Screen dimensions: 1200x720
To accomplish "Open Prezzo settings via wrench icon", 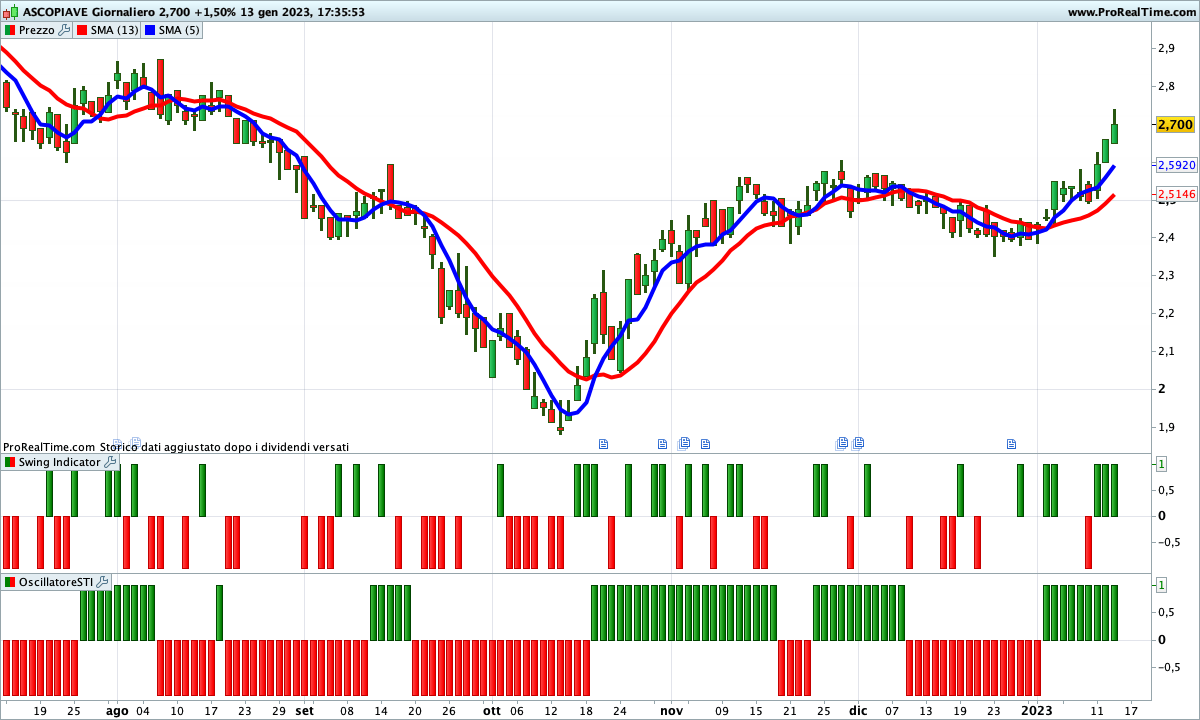I will pyautogui.click(x=65, y=30).
